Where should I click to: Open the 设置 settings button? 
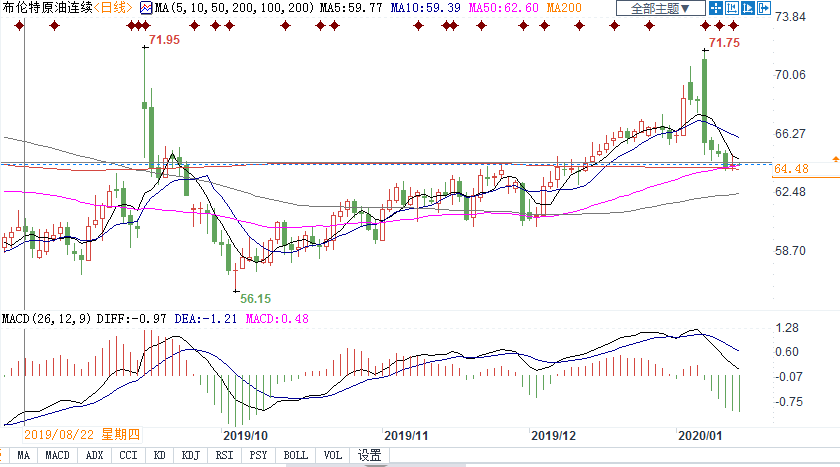[x=369, y=455]
